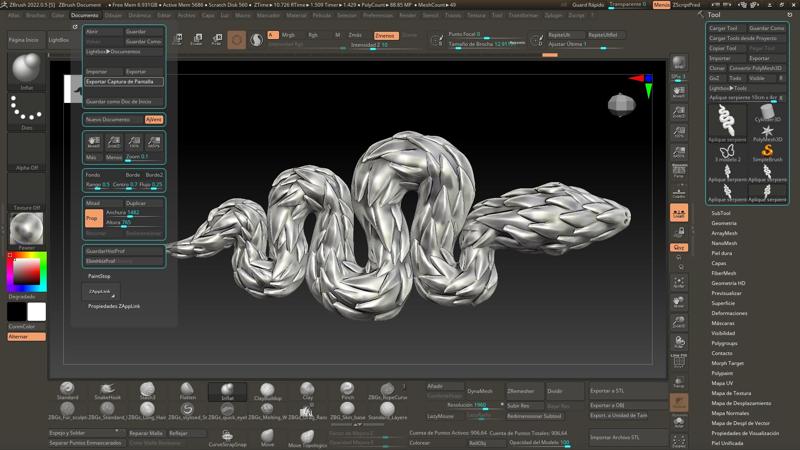Activate the Draw mode gizmo icon

click(x=237, y=39)
